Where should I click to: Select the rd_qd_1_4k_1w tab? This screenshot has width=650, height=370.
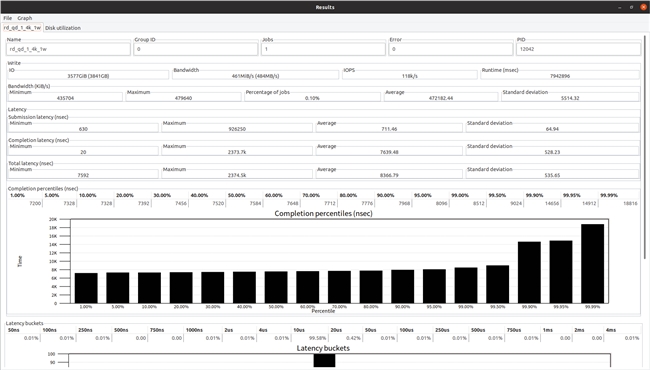pyautogui.click(x=22, y=28)
